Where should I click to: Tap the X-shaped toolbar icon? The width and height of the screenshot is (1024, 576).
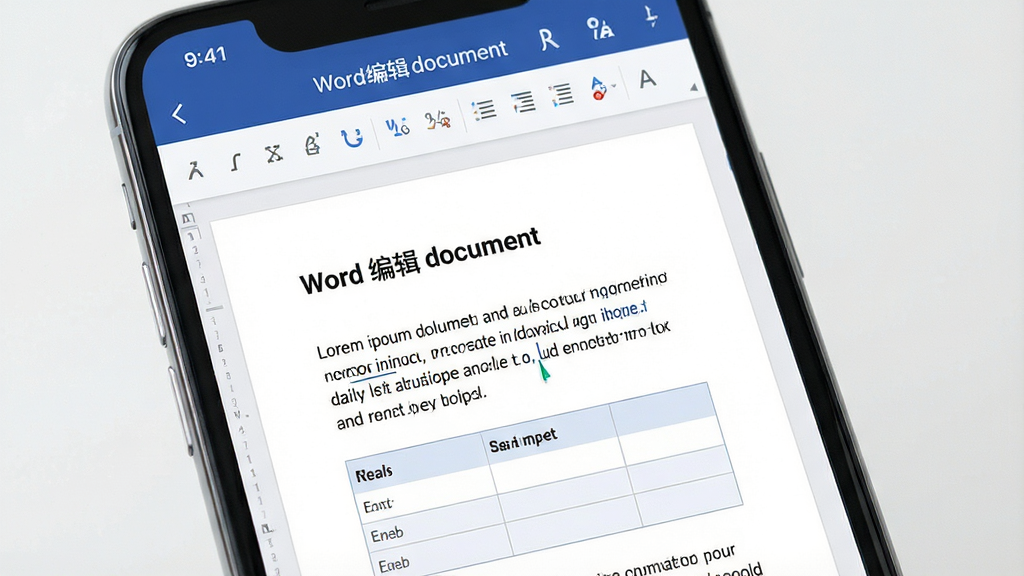point(274,154)
